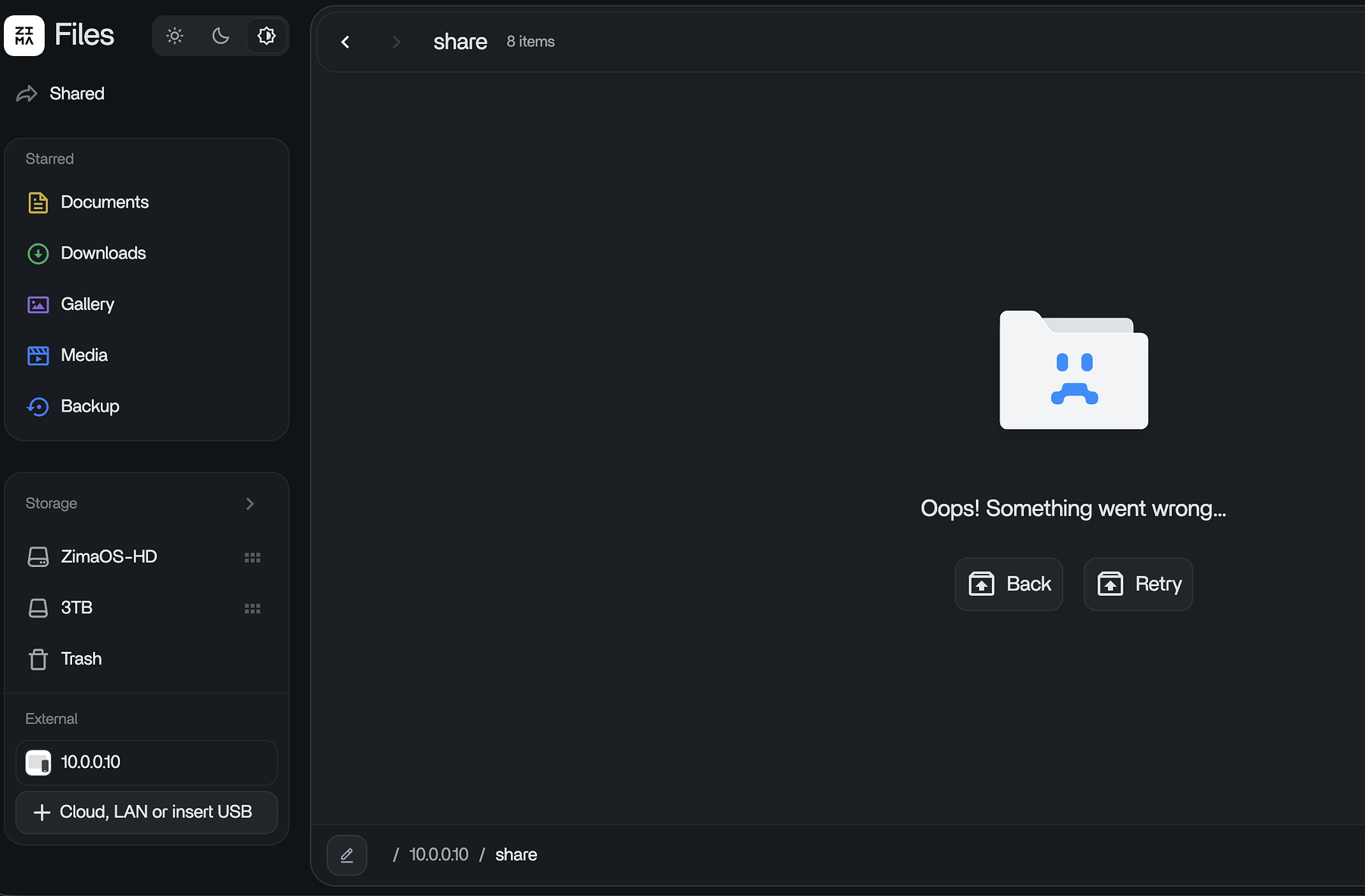Click the 10.0.0.10 network device icon
Viewport: 1365px width, 896px height.
point(38,763)
